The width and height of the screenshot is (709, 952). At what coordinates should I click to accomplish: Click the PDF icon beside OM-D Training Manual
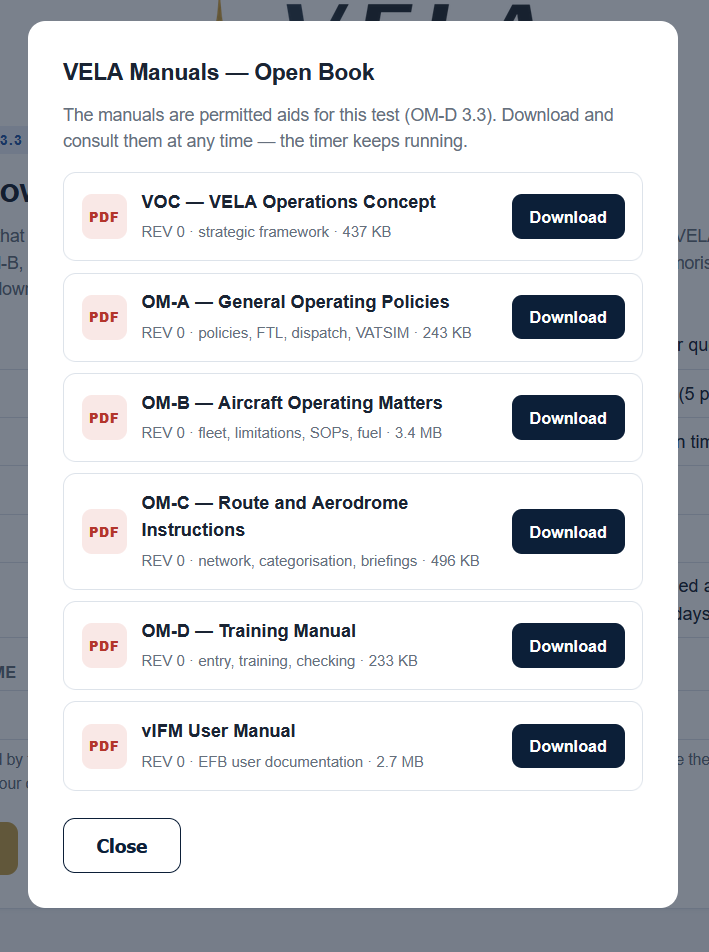coord(104,645)
